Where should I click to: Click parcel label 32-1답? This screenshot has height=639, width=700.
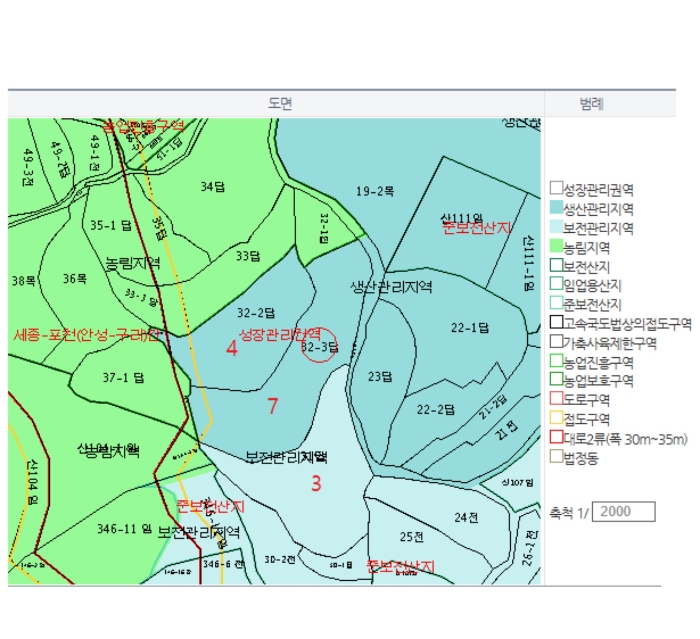tap(325, 228)
